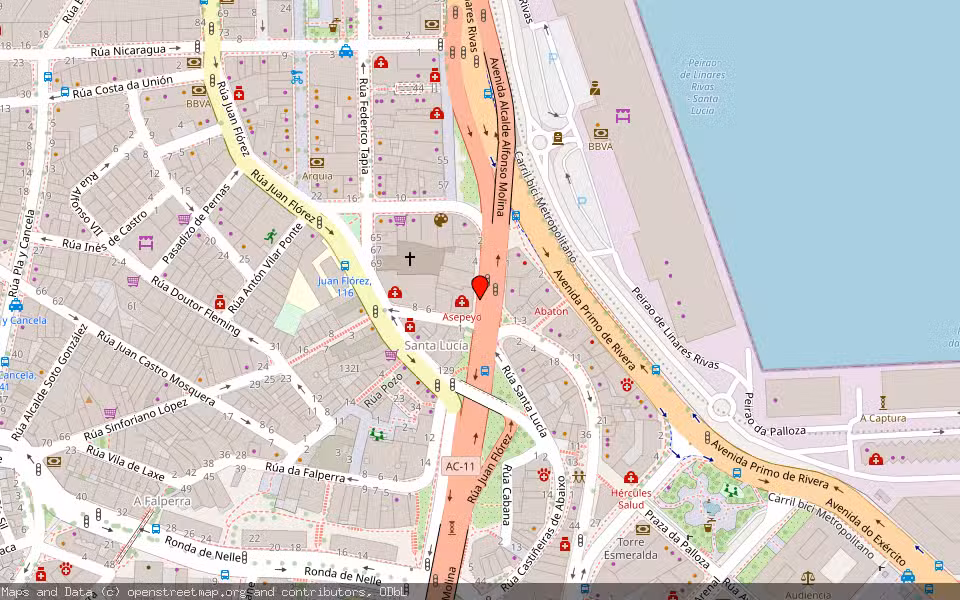Click the AC-11 road shield label
This screenshot has width=960, height=600.
point(460,466)
